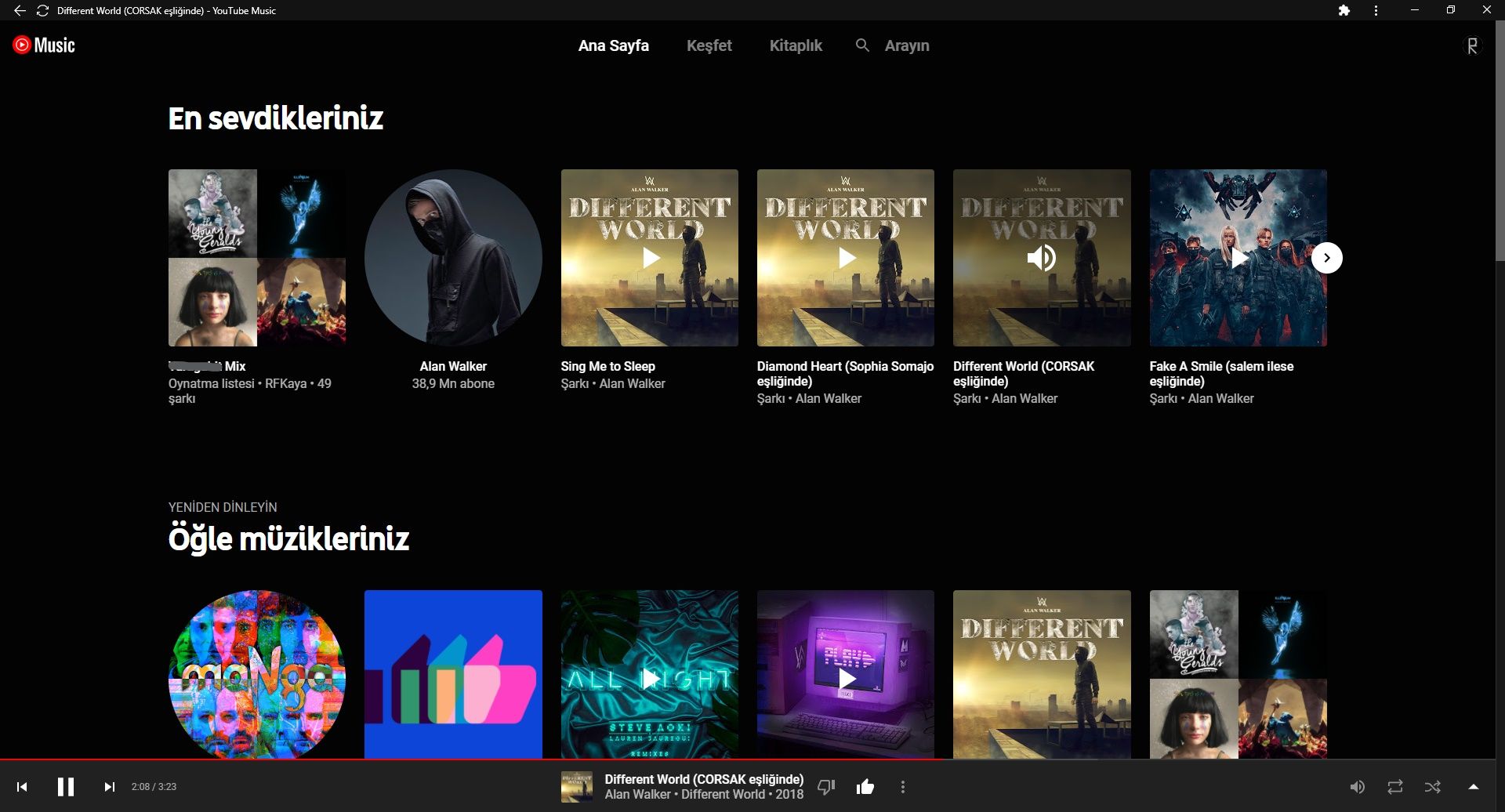Click Alan Walker under Sing Me to Sleep
1505x812 pixels.
(x=632, y=383)
